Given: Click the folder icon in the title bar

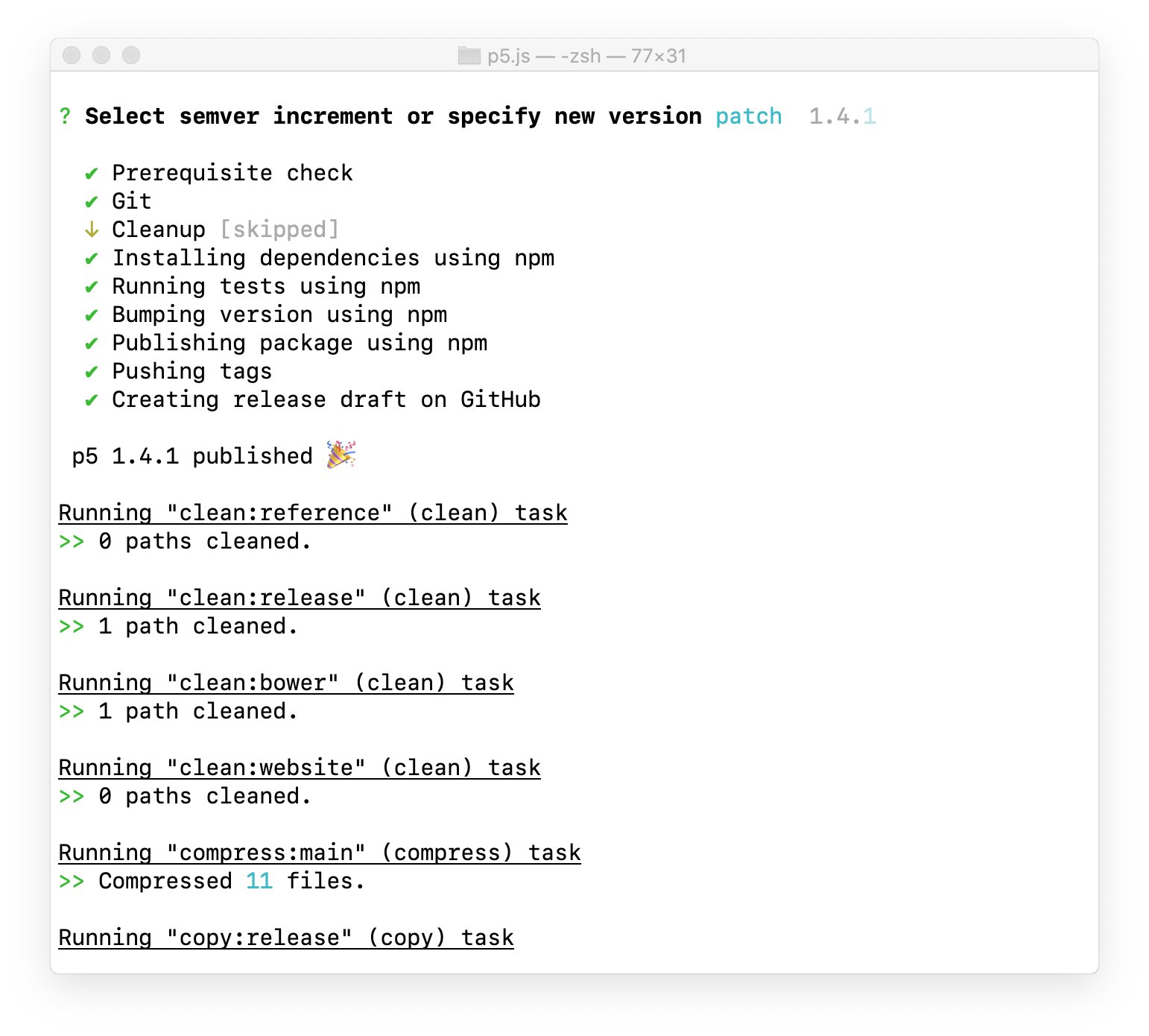Looking at the screenshot, I should pyautogui.click(x=469, y=56).
